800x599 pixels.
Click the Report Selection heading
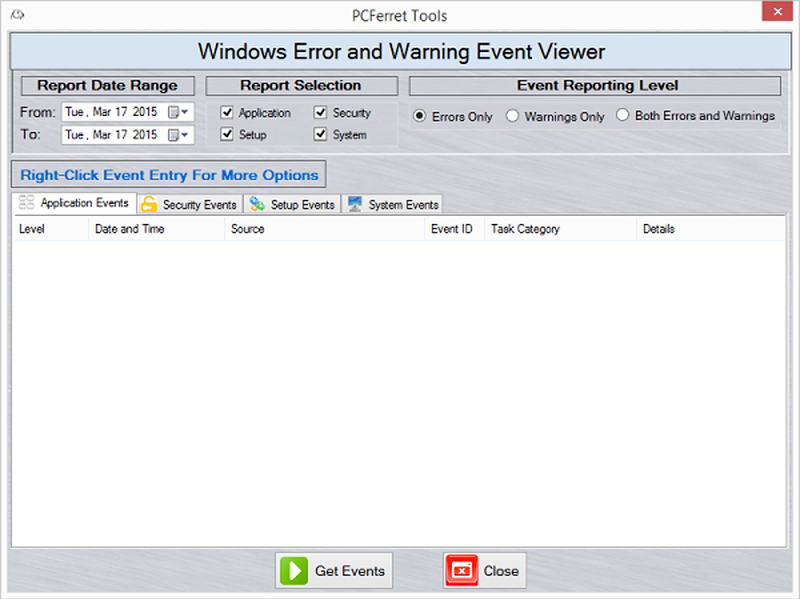302,85
